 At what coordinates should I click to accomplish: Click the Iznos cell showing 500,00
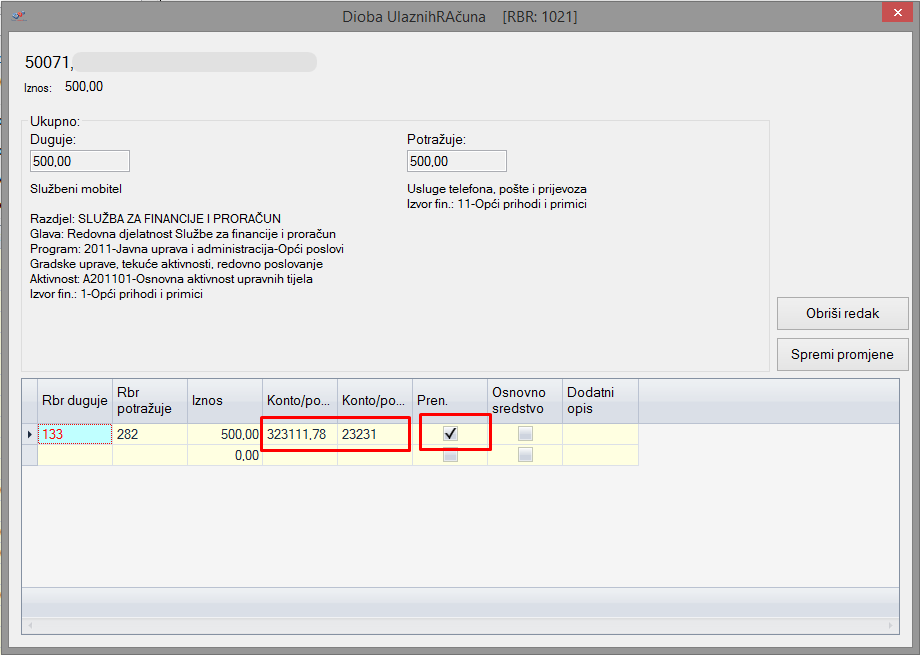click(x=225, y=434)
